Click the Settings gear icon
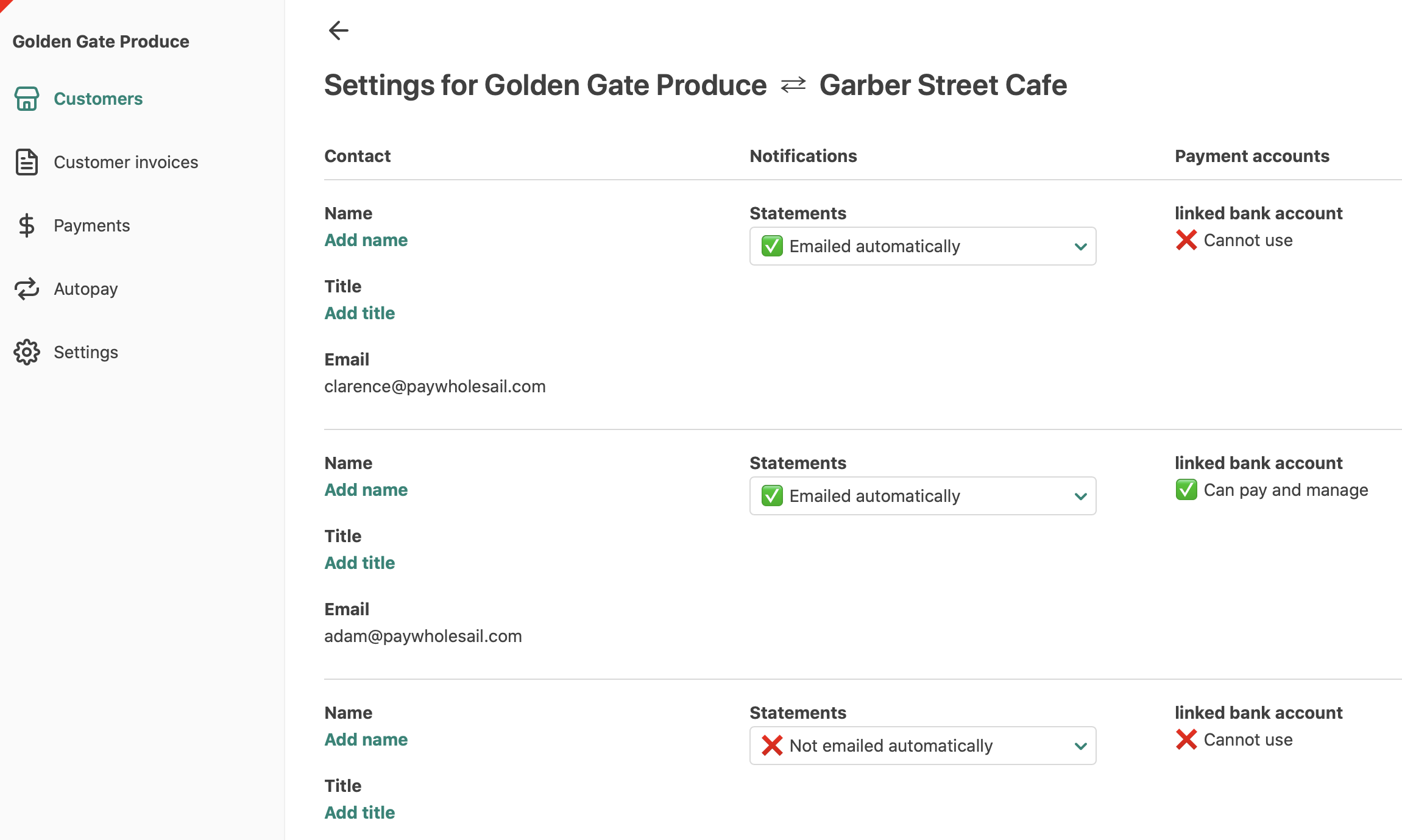The image size is (1402, 840). (x=27, y=352)
